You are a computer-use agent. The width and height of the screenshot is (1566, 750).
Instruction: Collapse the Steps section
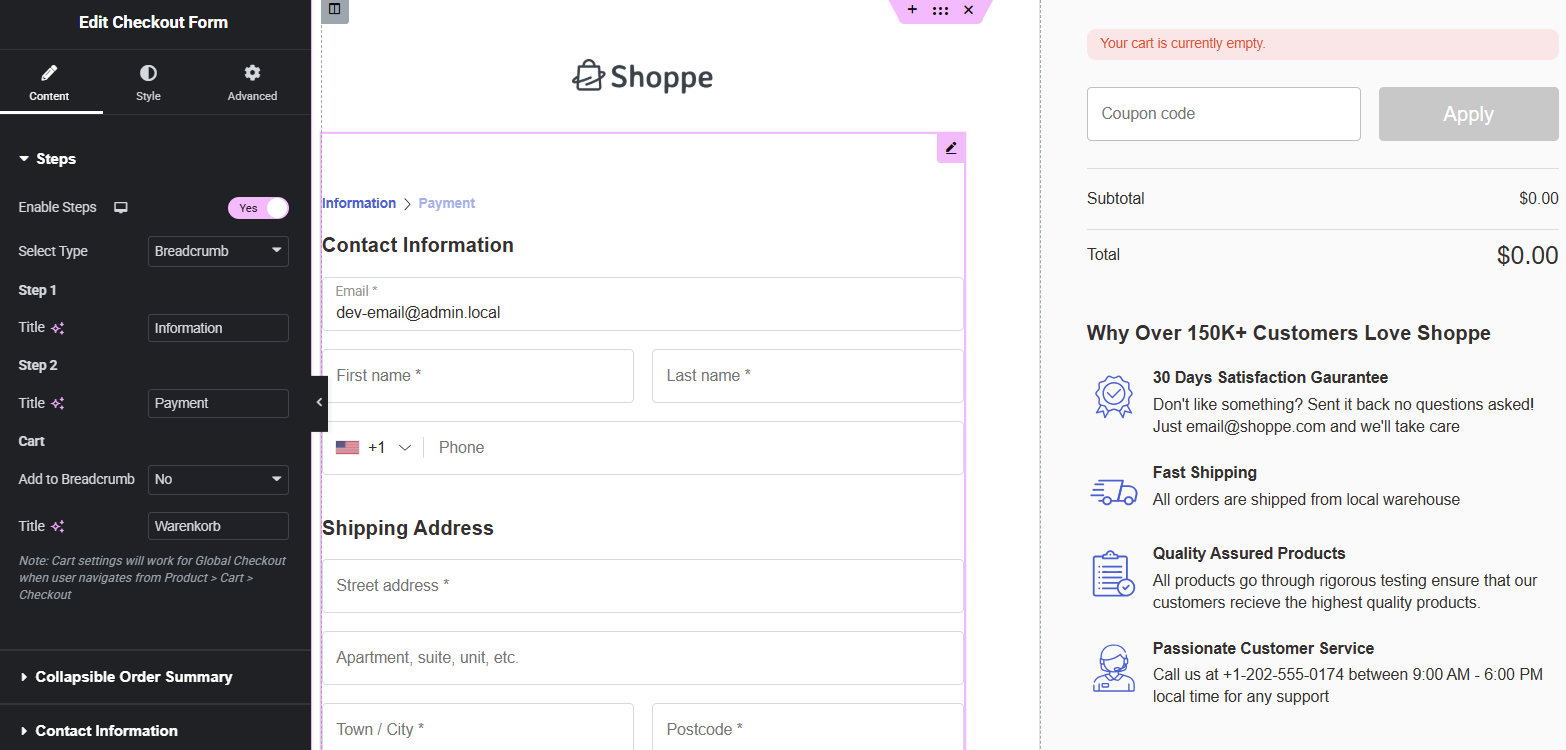tap(48, 159)
